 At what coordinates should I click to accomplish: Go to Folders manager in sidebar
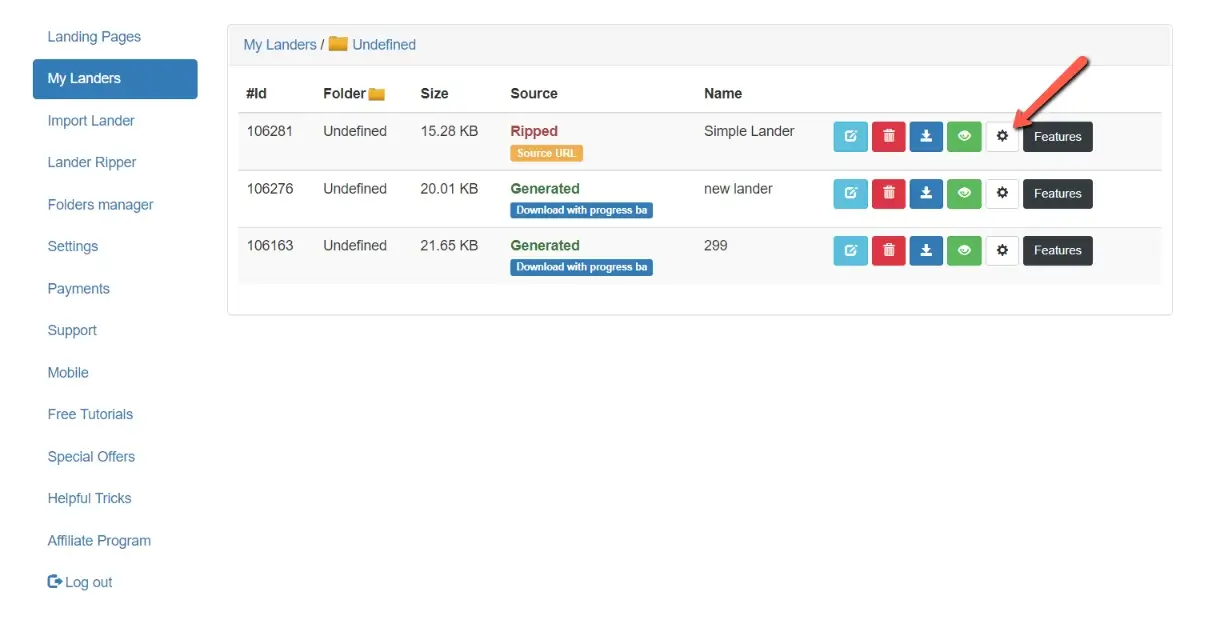[x=100, y=205]
